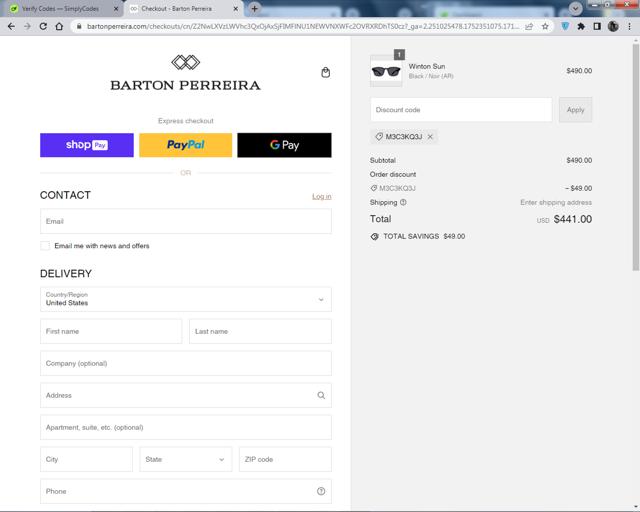This screenshot has width=640, height=512.
Task: Focus the Email field
Action: [x=186, y=221]
